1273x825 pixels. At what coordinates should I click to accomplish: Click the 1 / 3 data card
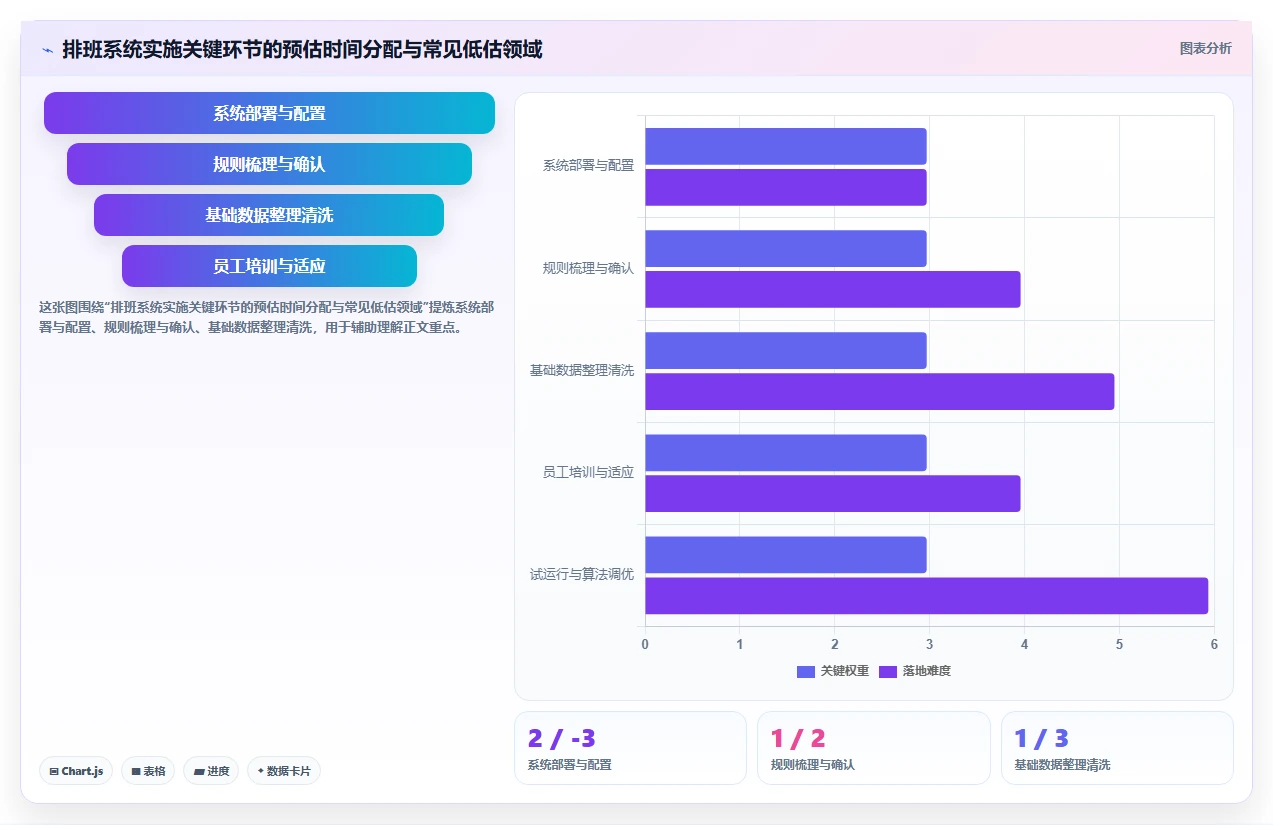(x=1117, y=748)
